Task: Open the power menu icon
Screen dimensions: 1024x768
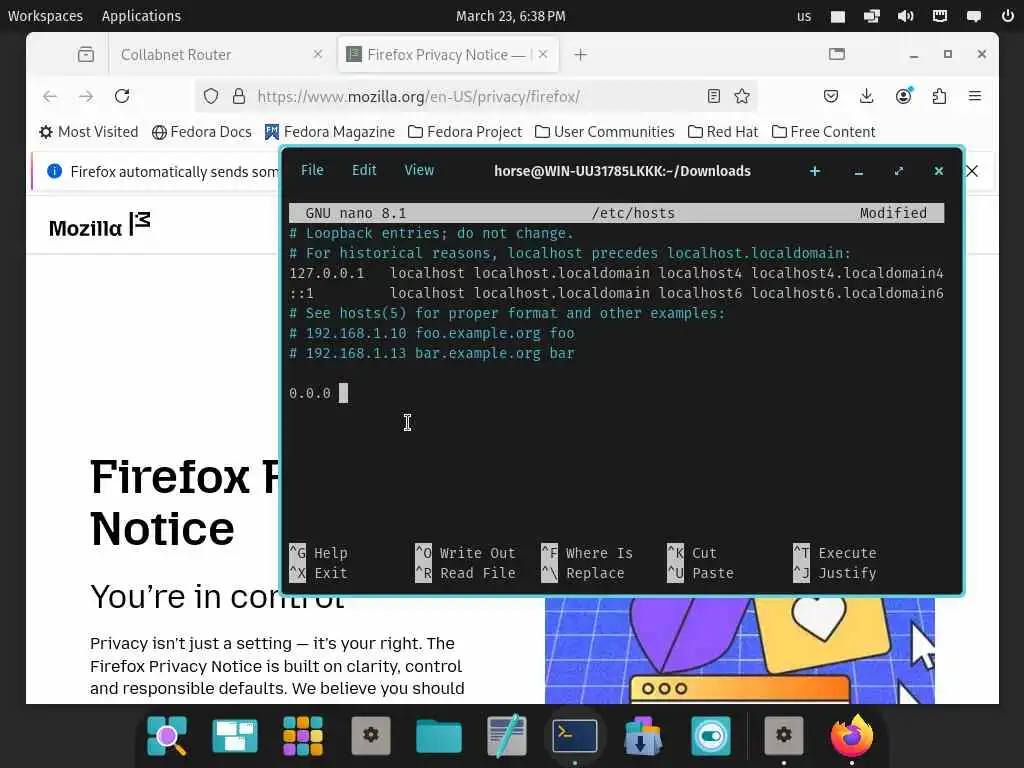Action: pos(1008,16)
